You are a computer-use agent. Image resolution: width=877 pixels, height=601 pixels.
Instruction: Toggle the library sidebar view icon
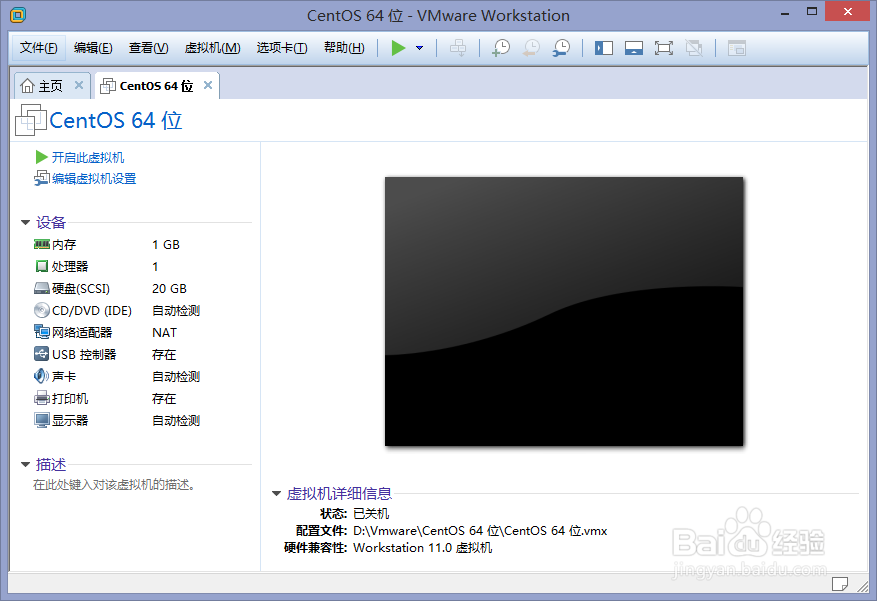point(604,49)
